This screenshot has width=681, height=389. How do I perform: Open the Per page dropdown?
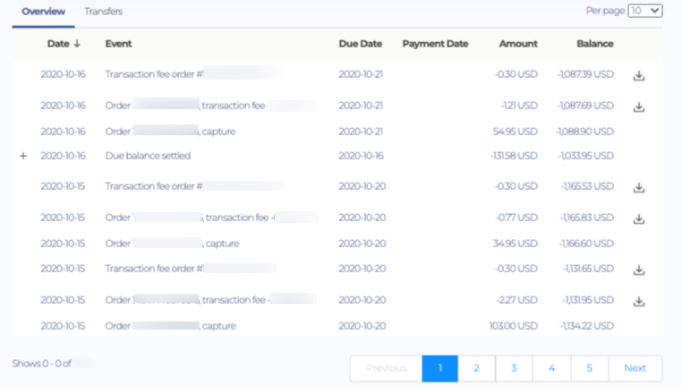click(645, 11)
